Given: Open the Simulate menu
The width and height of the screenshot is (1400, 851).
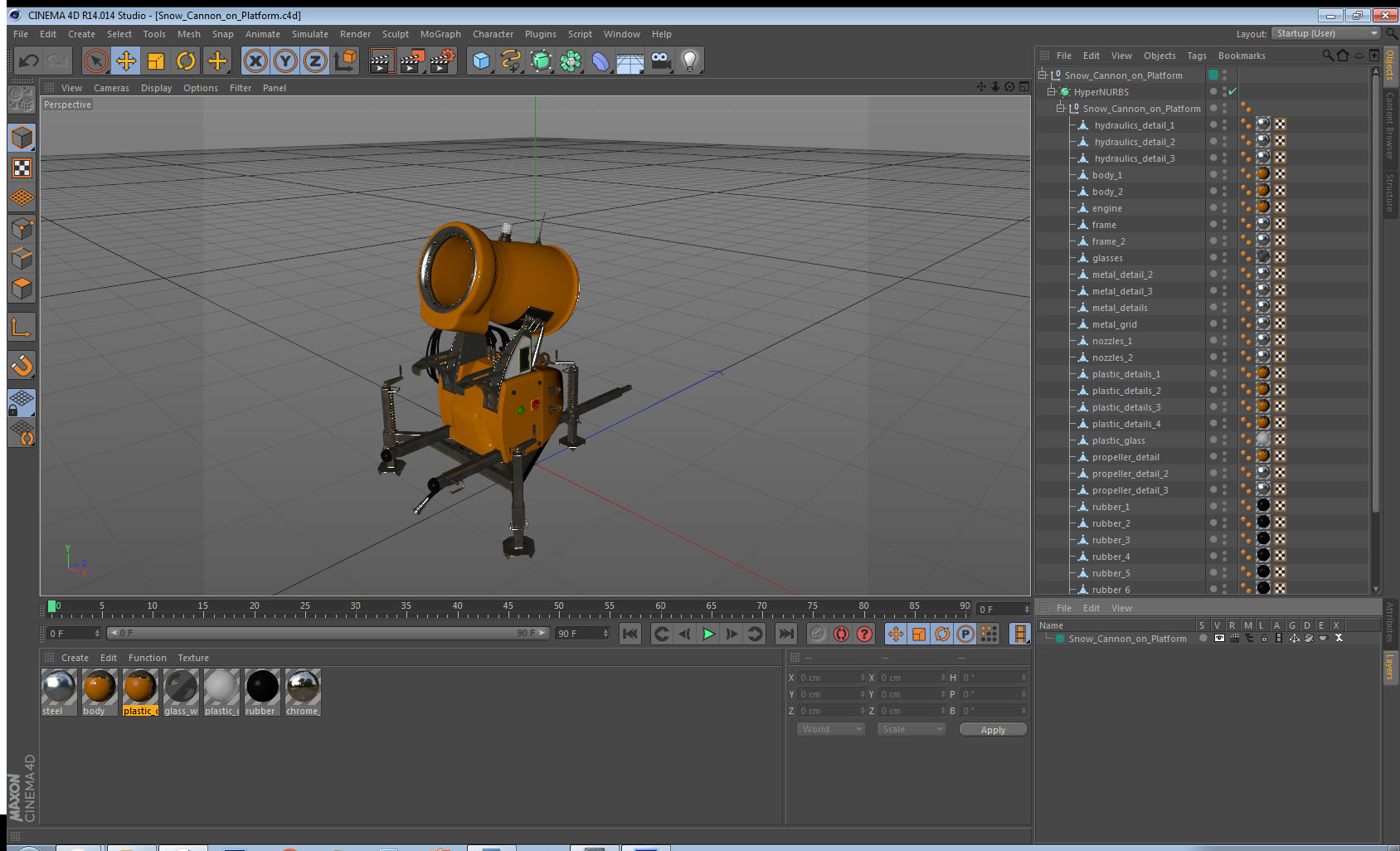Looking at the screenshot, I should pos(309,34).
